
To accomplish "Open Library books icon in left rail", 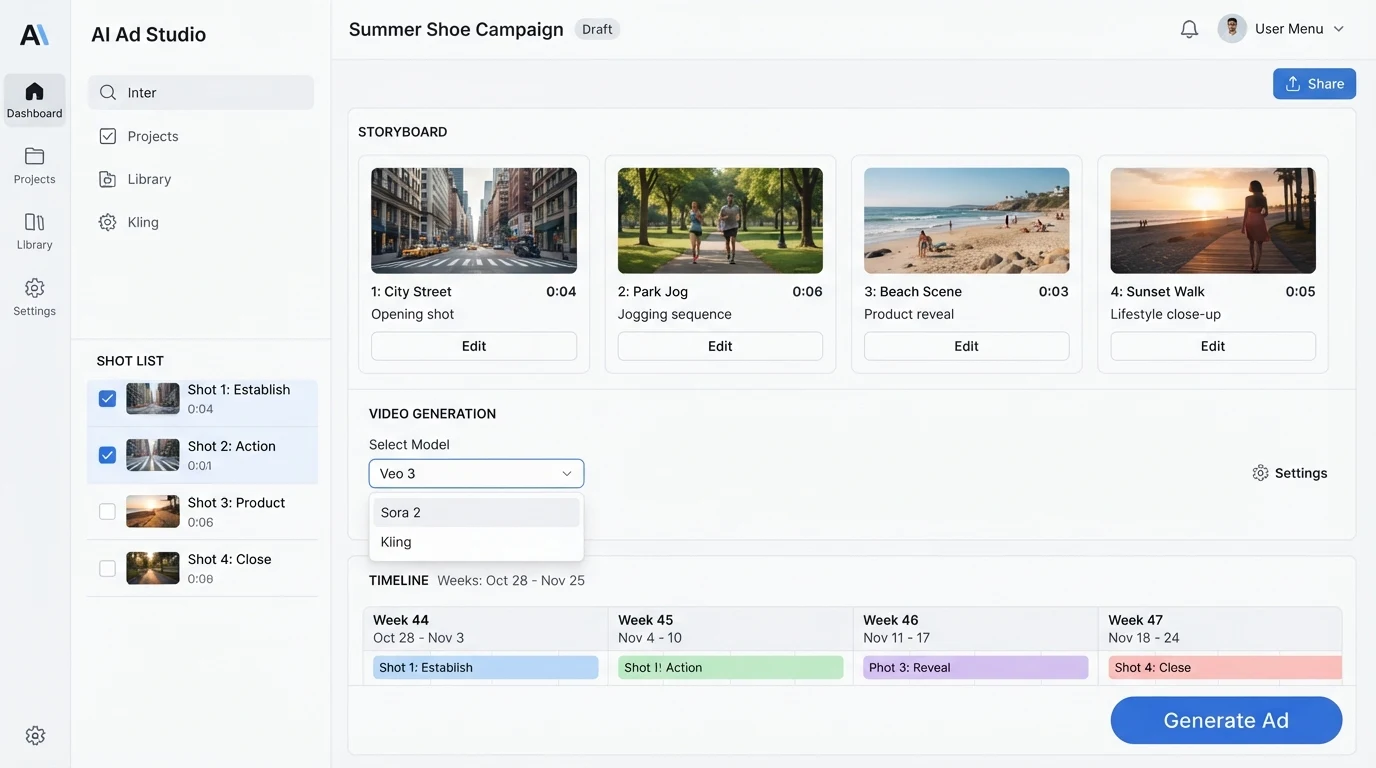I will coord(34,222).
